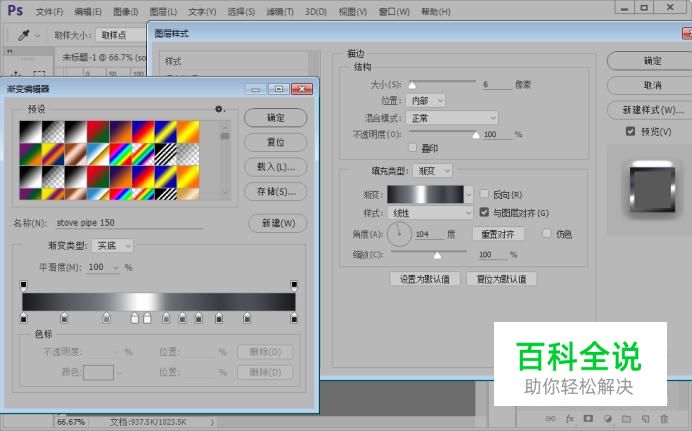The image size is (692, 431).
Task: Pick the red-to-green preset in top row
Action: click(98, 132)
